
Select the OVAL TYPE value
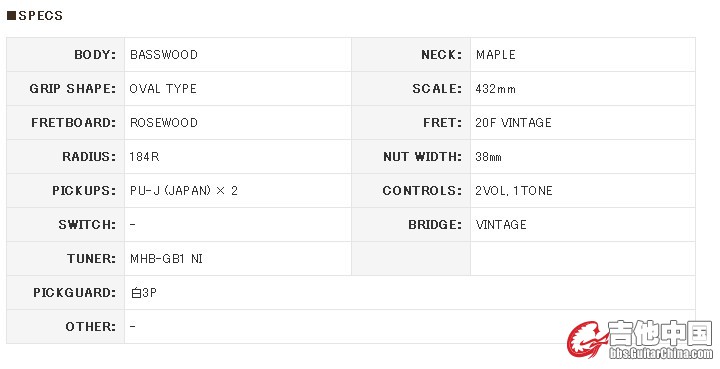pyautogui.click(x=163, y=89)
